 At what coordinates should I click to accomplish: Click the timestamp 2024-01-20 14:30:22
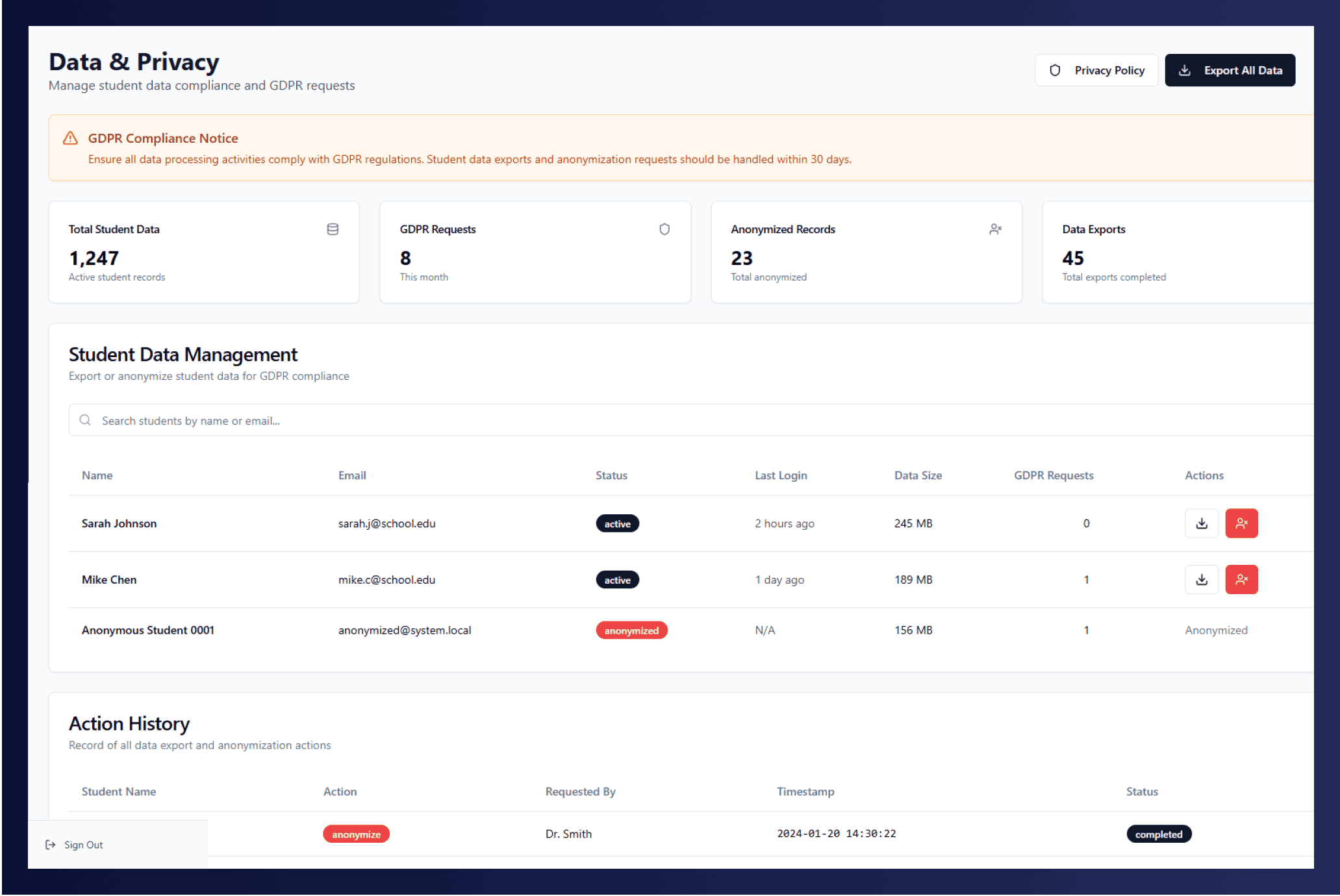pos(837,834)
